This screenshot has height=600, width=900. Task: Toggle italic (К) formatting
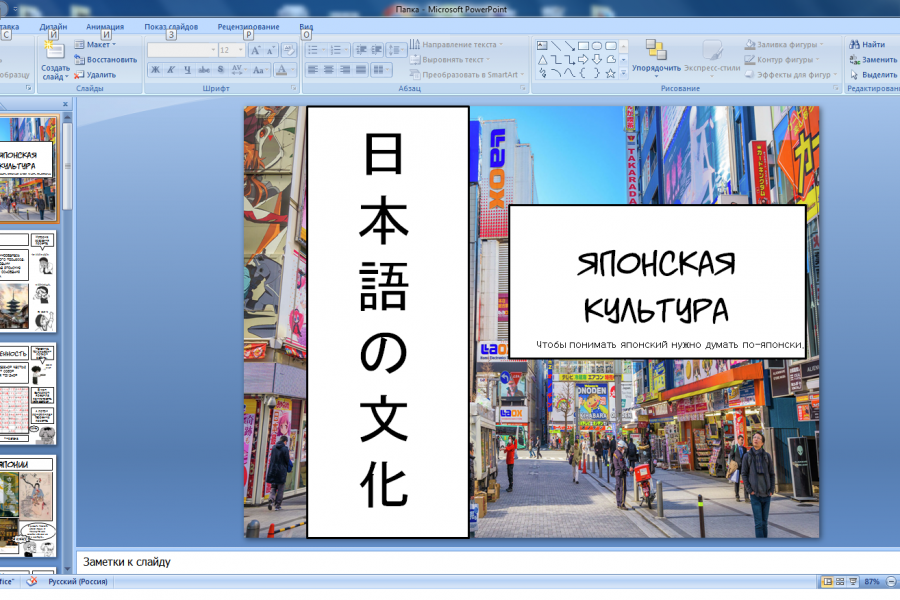point(171,69)
